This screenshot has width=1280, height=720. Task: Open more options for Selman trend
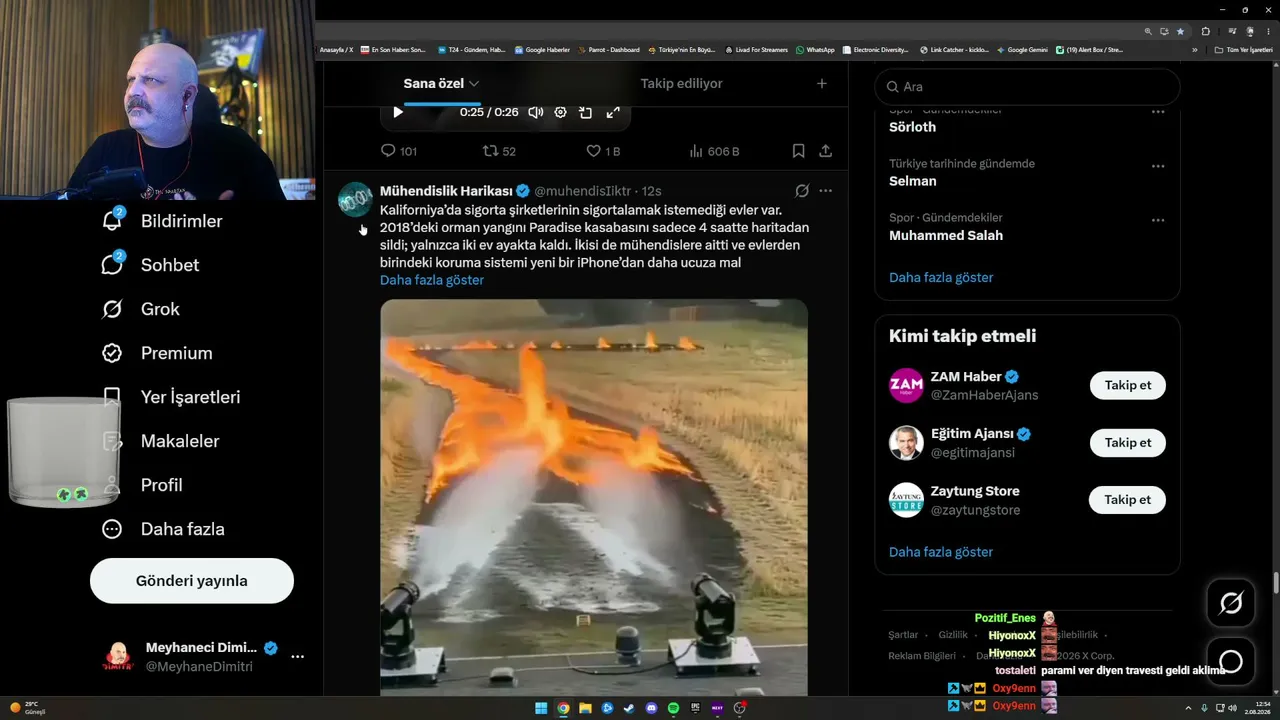pyautogui.click(x=1158, y=166)
